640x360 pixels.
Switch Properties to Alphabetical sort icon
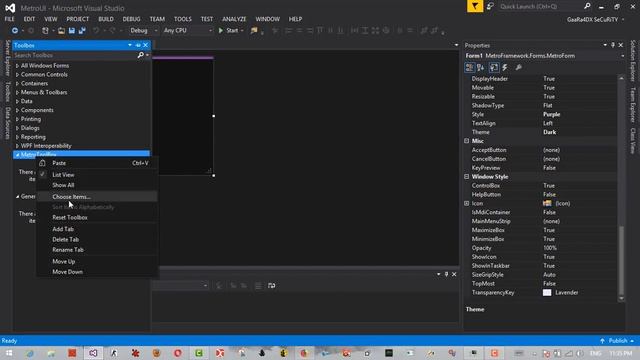[480, 68]
